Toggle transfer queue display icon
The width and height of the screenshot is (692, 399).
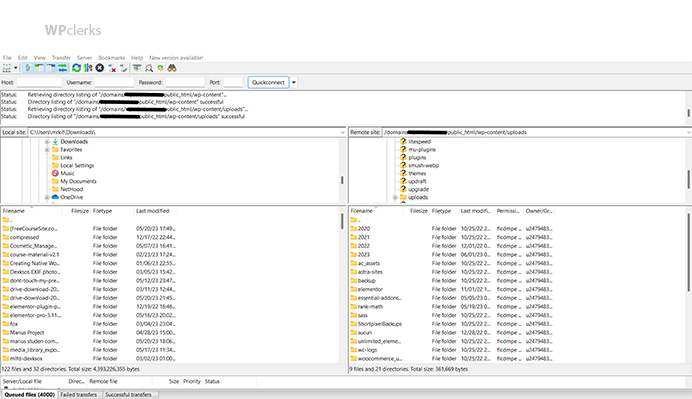pyautogui.click(x=63, y=68)
